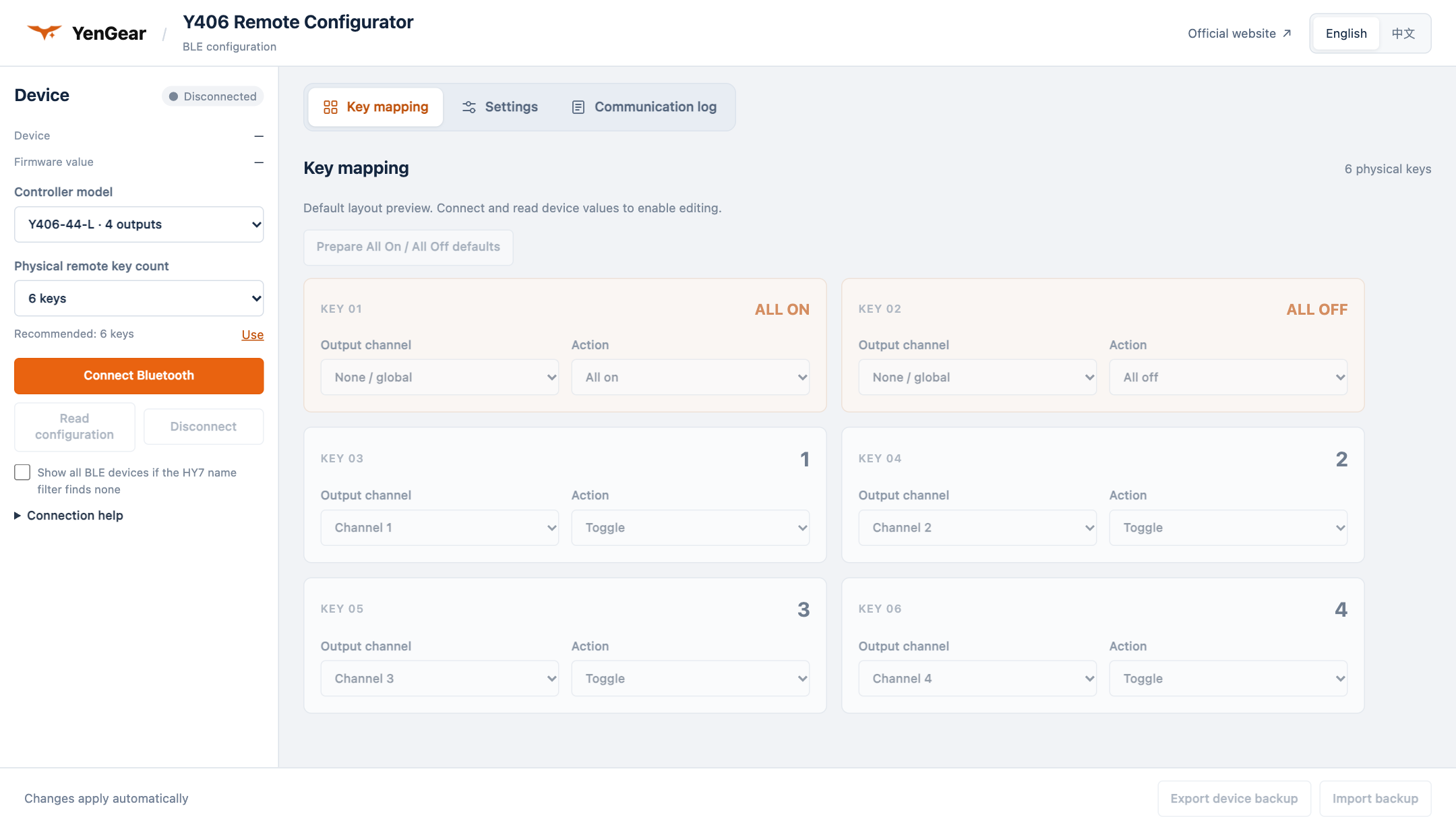This screenshot has height=829, width=1456.
Task: Click the Use recommended keys link
Action: tap(253, 335)
